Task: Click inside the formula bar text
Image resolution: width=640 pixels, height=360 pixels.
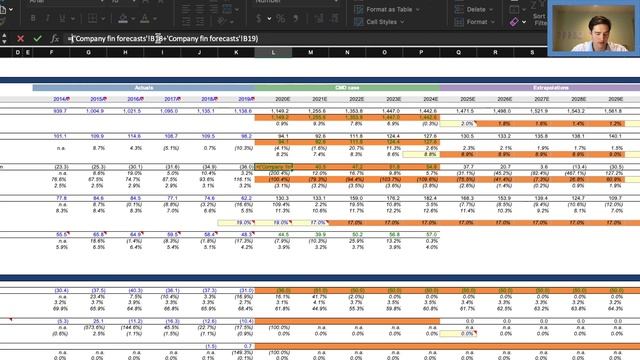Action: [x=163, y=39]
